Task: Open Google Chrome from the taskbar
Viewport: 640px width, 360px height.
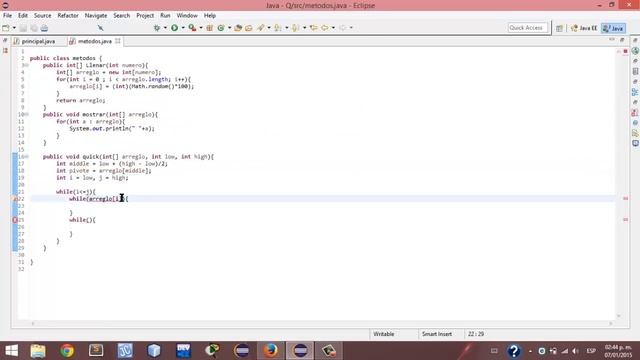Action: pyautogui.click(x=67, y=351)
